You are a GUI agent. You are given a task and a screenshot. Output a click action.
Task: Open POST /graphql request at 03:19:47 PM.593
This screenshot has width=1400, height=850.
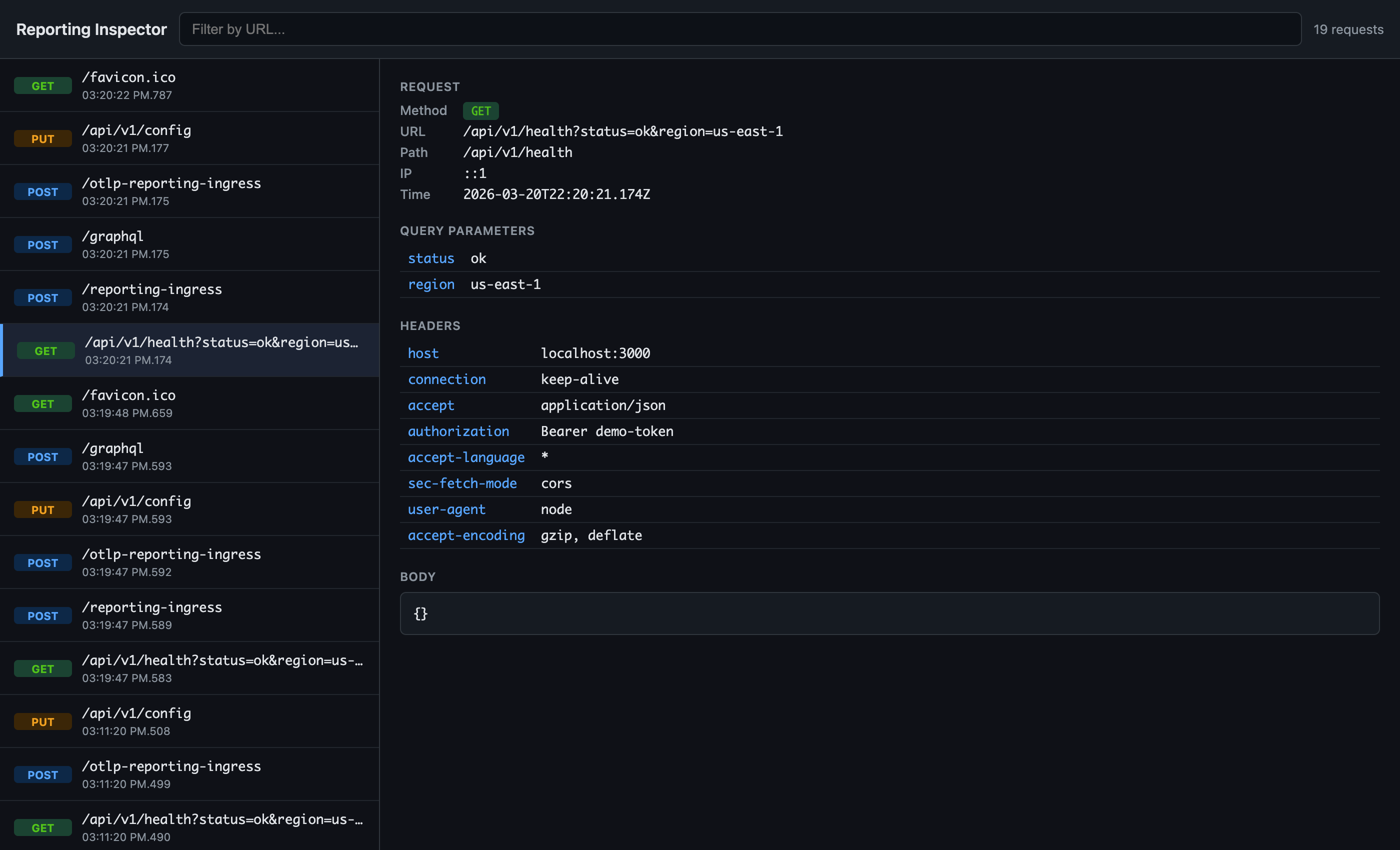click(x=189, y=456)
